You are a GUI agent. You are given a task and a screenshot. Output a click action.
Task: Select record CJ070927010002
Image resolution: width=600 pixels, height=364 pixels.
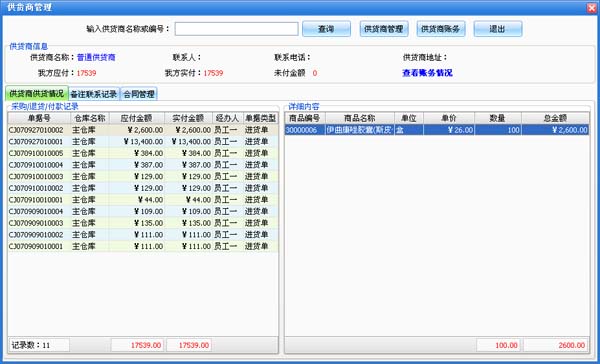click(x=143, y=130)
